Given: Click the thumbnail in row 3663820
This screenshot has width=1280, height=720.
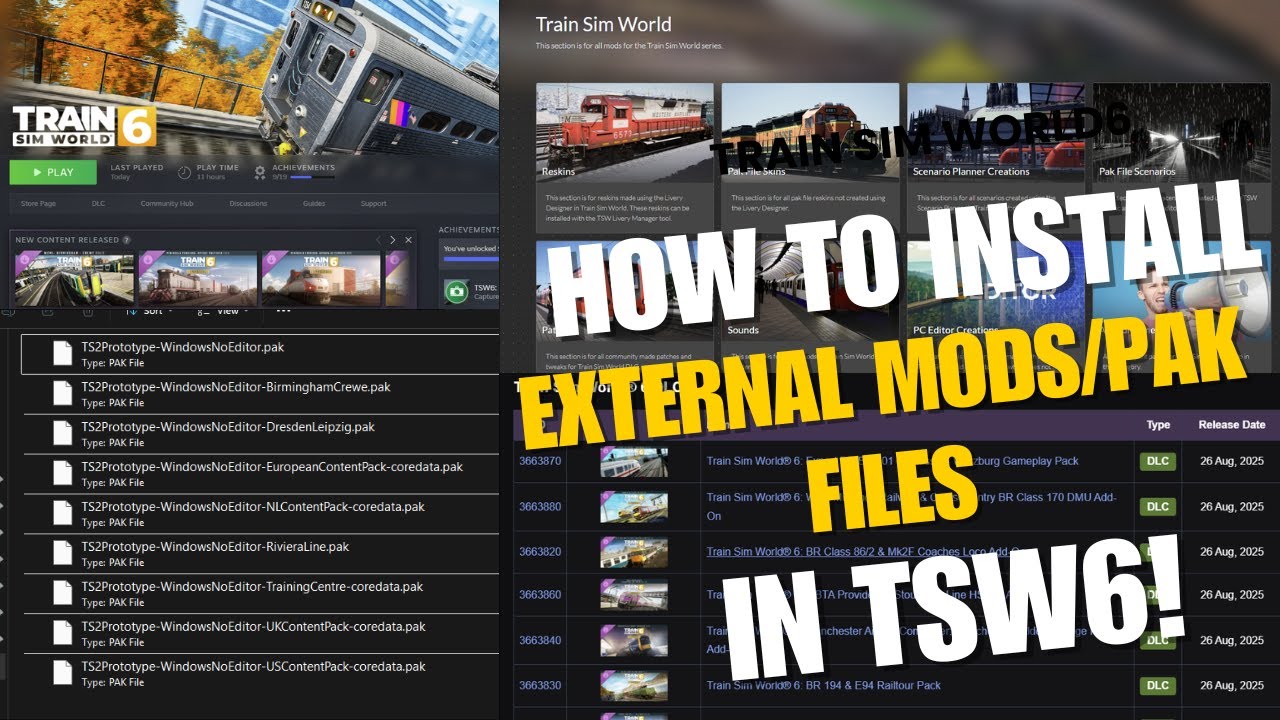Looking at the screenshot, I should pyautogui.click(x=634, y=551).
